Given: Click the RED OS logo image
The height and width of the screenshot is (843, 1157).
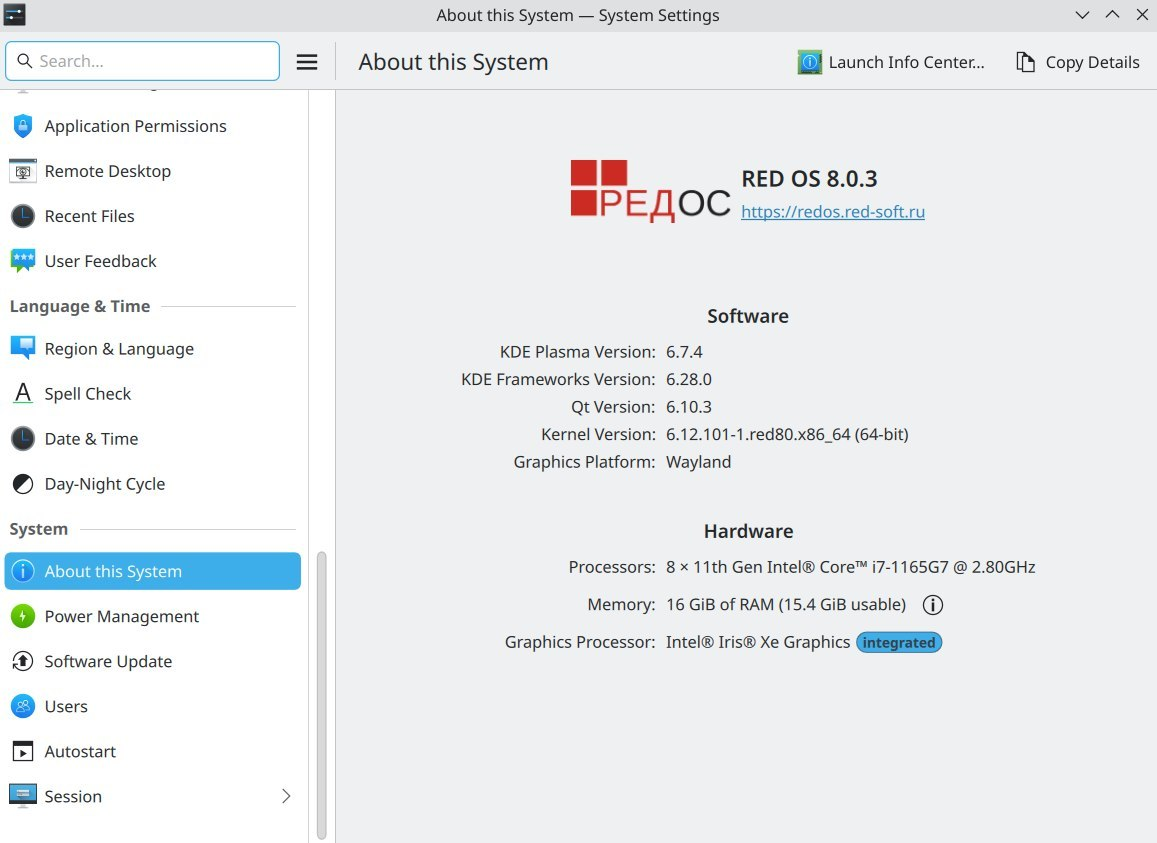Looking at the screenshot, I should coord(650,191).
